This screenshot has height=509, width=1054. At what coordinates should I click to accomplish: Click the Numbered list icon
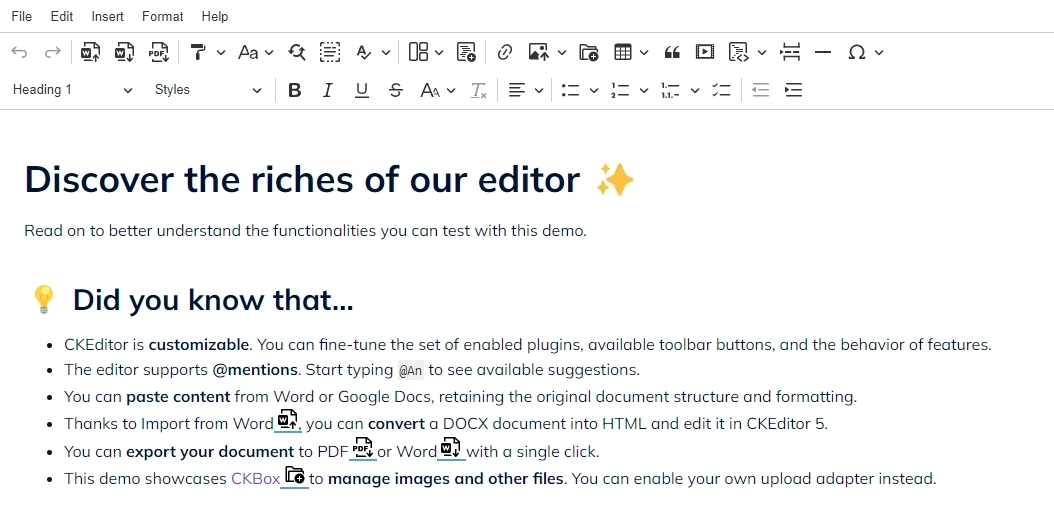[620, 90]
